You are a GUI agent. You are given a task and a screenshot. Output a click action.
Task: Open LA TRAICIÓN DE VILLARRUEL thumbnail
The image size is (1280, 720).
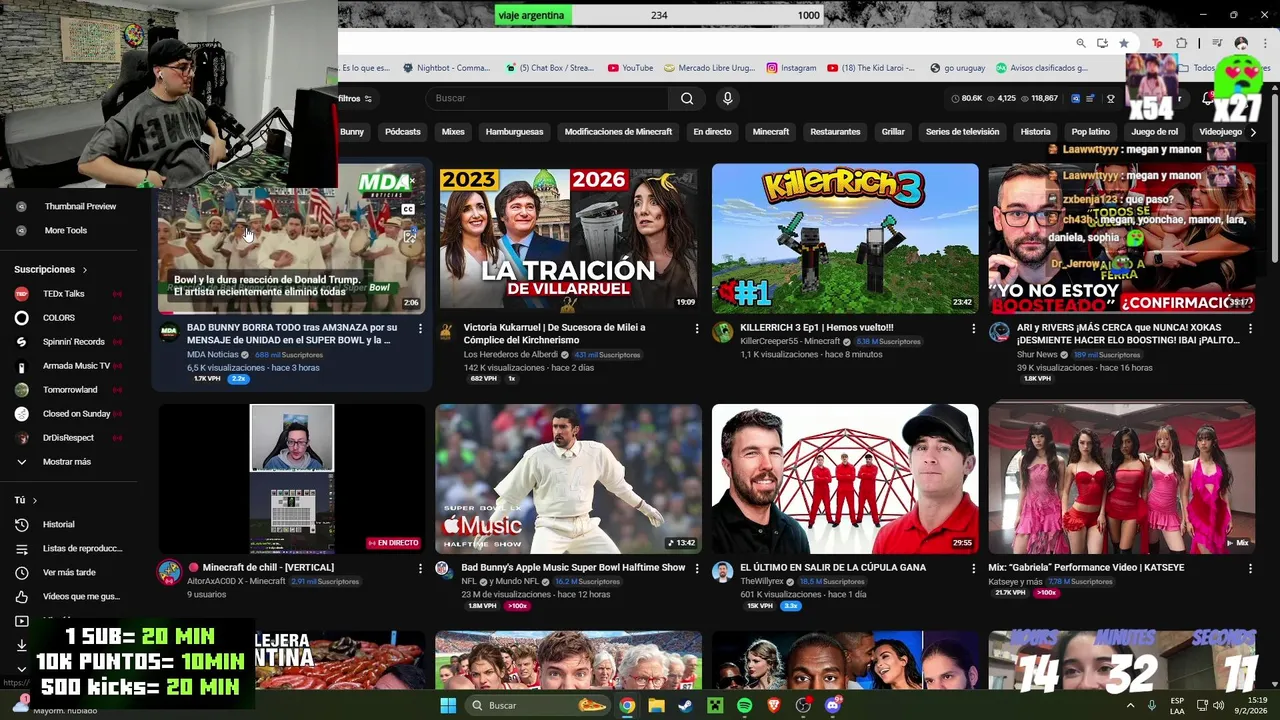(569, 238)
